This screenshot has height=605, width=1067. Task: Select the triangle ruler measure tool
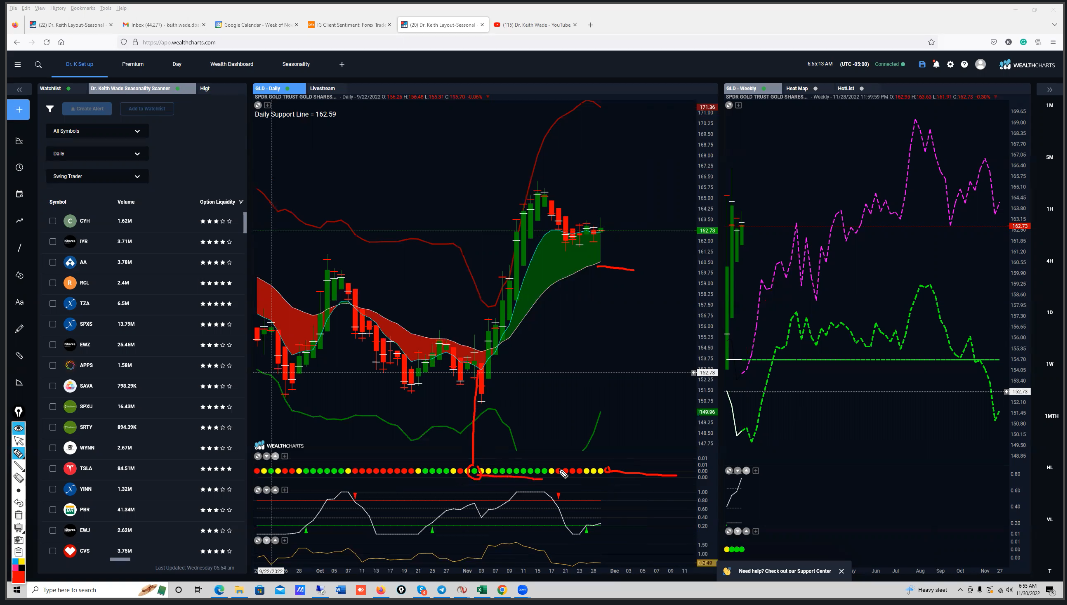tap(19, 382)
